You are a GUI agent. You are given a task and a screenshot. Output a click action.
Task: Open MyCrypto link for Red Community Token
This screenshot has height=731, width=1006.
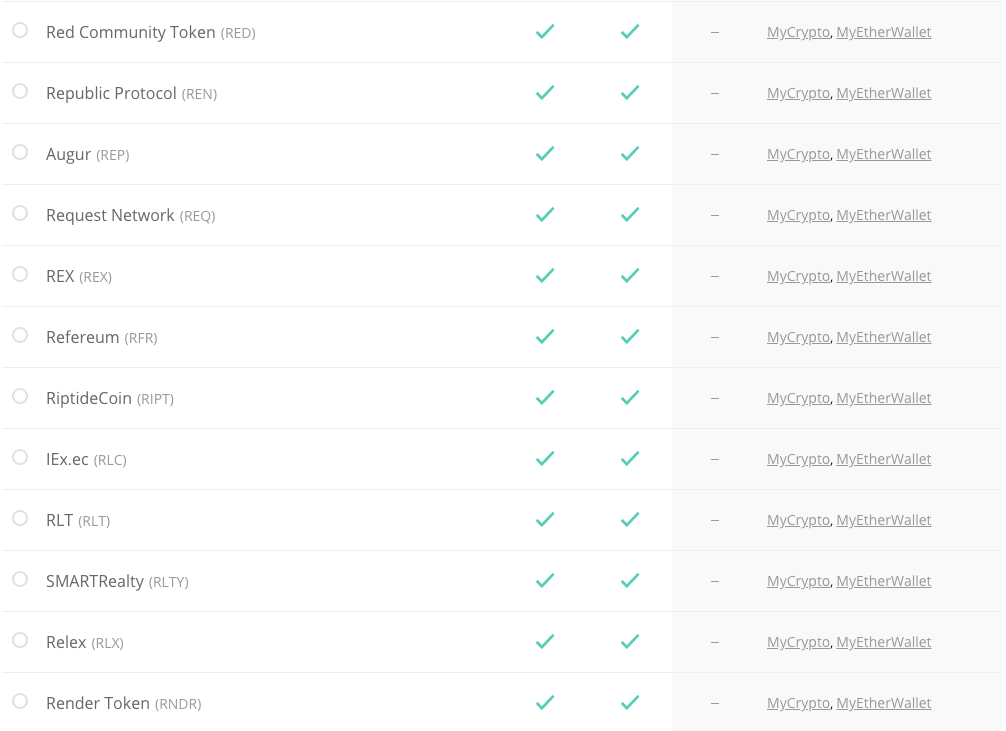pos(798,32)
